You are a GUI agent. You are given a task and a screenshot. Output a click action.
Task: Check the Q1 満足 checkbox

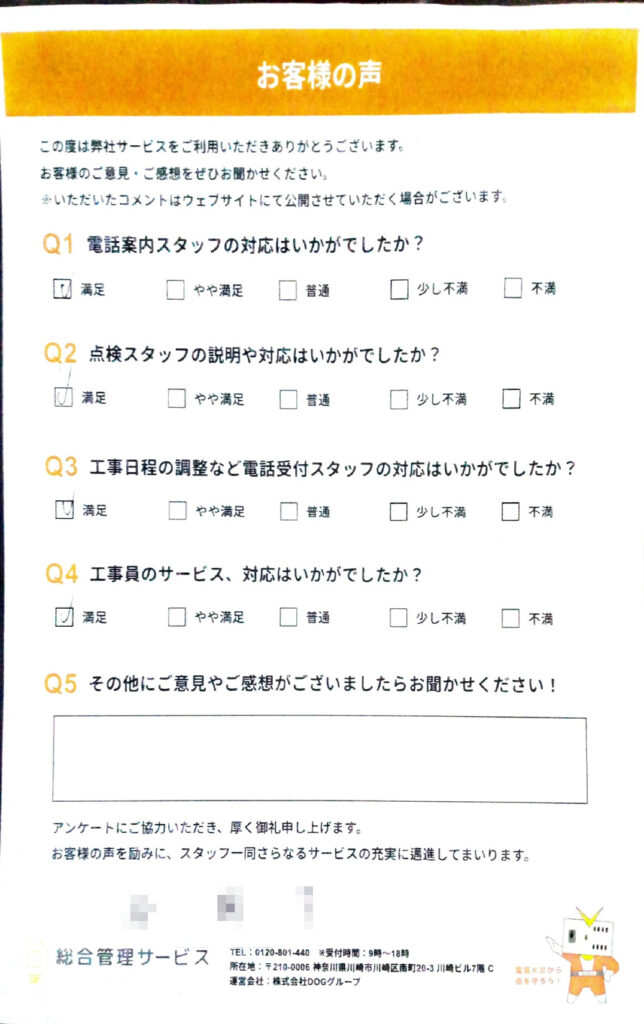tap(60, 290)
